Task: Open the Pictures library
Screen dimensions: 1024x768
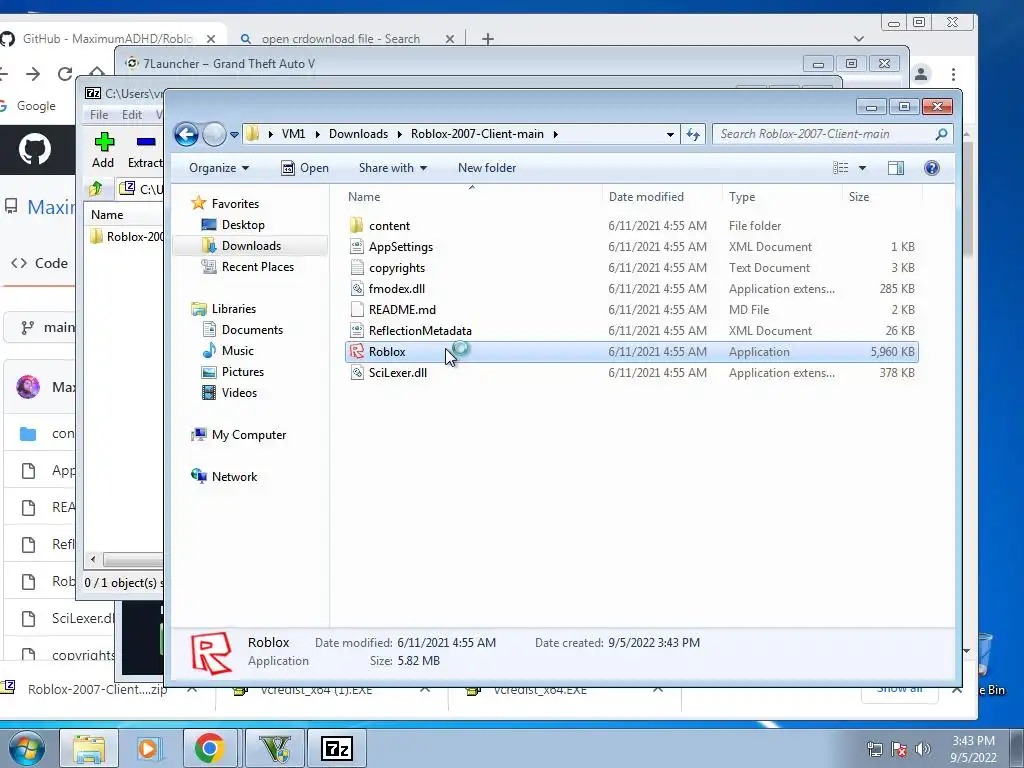Action: [x=243, y=372]
